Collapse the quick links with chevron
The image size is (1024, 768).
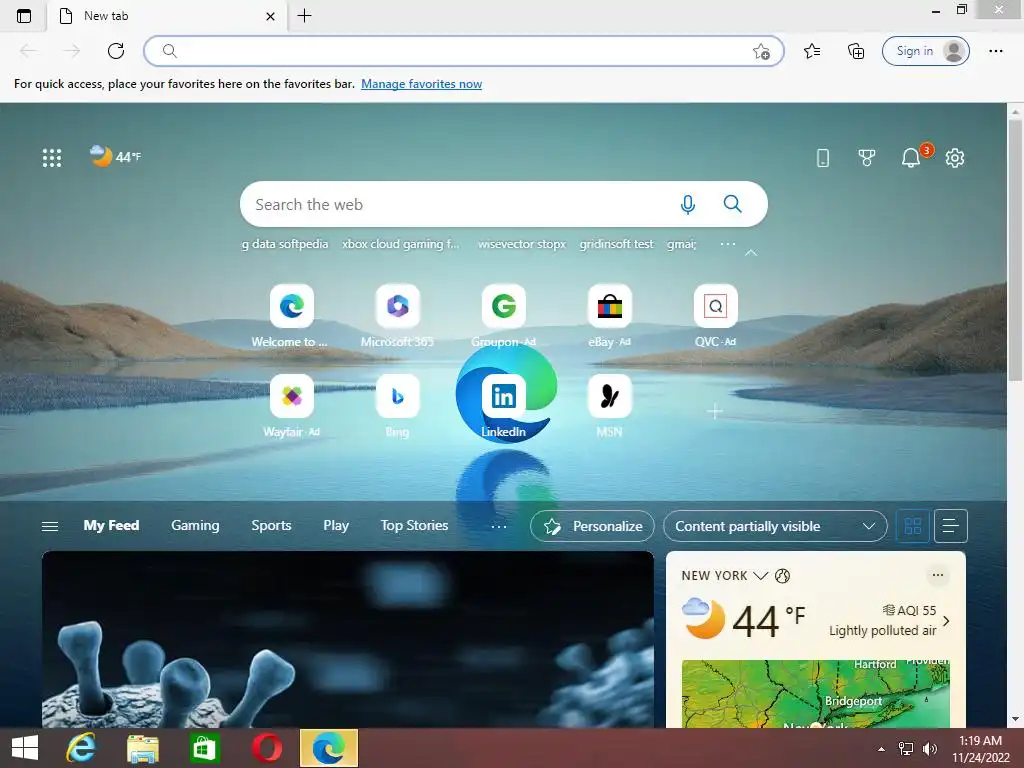(x=751, y=253)
